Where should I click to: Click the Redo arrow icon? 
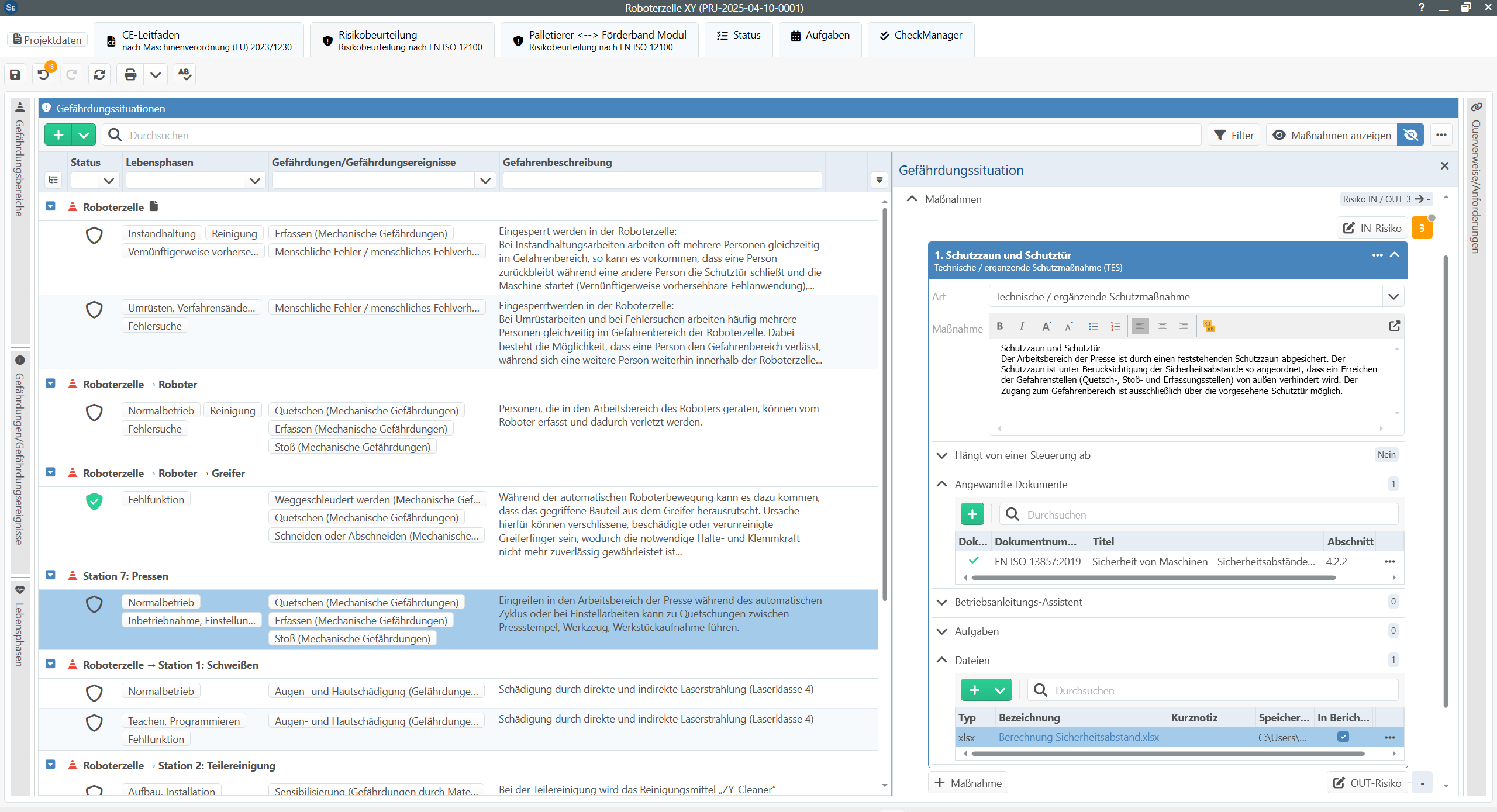(71, 74)
